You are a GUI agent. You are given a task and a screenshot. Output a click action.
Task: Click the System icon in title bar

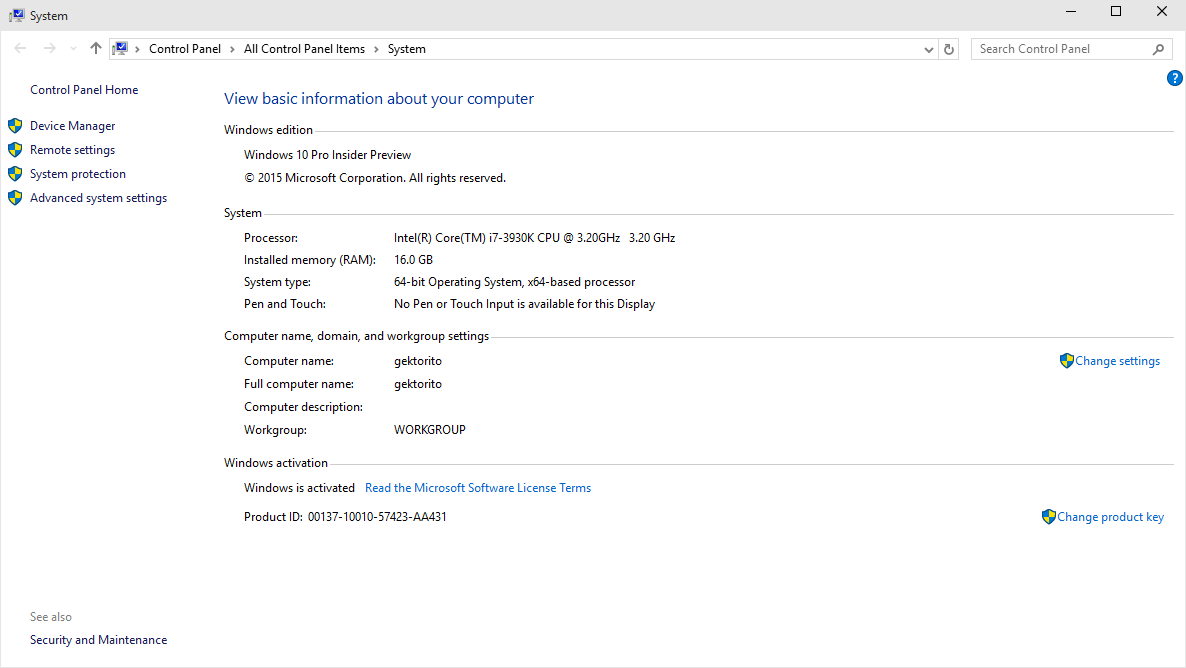pyautogui.click(x=16, y=16)
